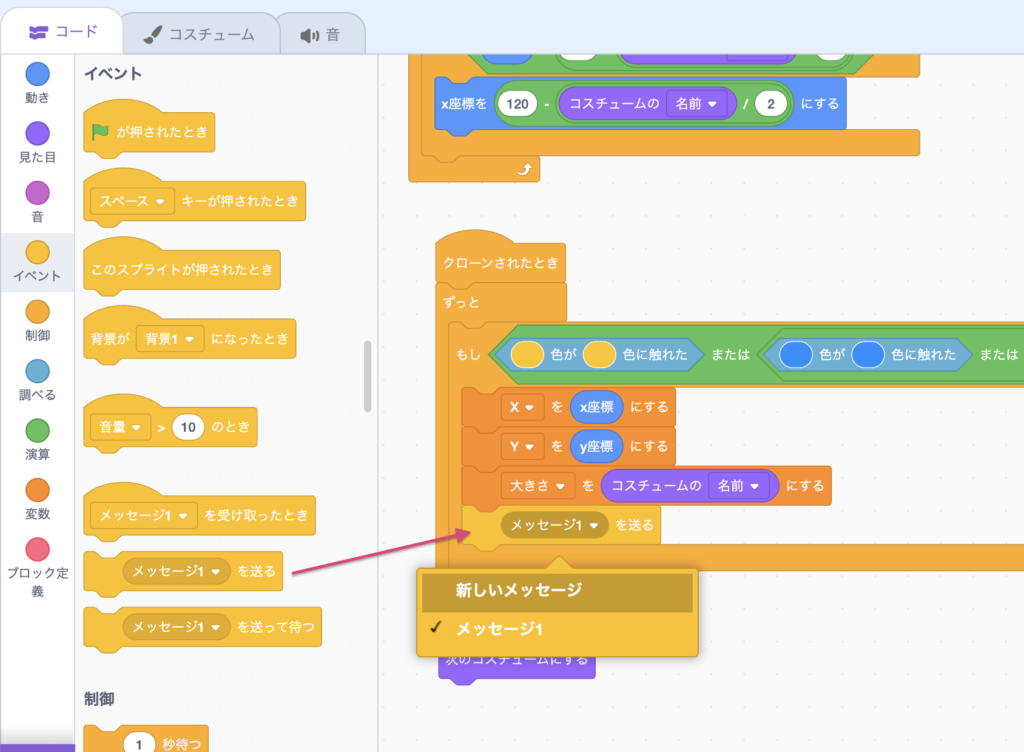Select the 変数 block category
Screen dimensions: 1024x752
[x=37, y=499]
